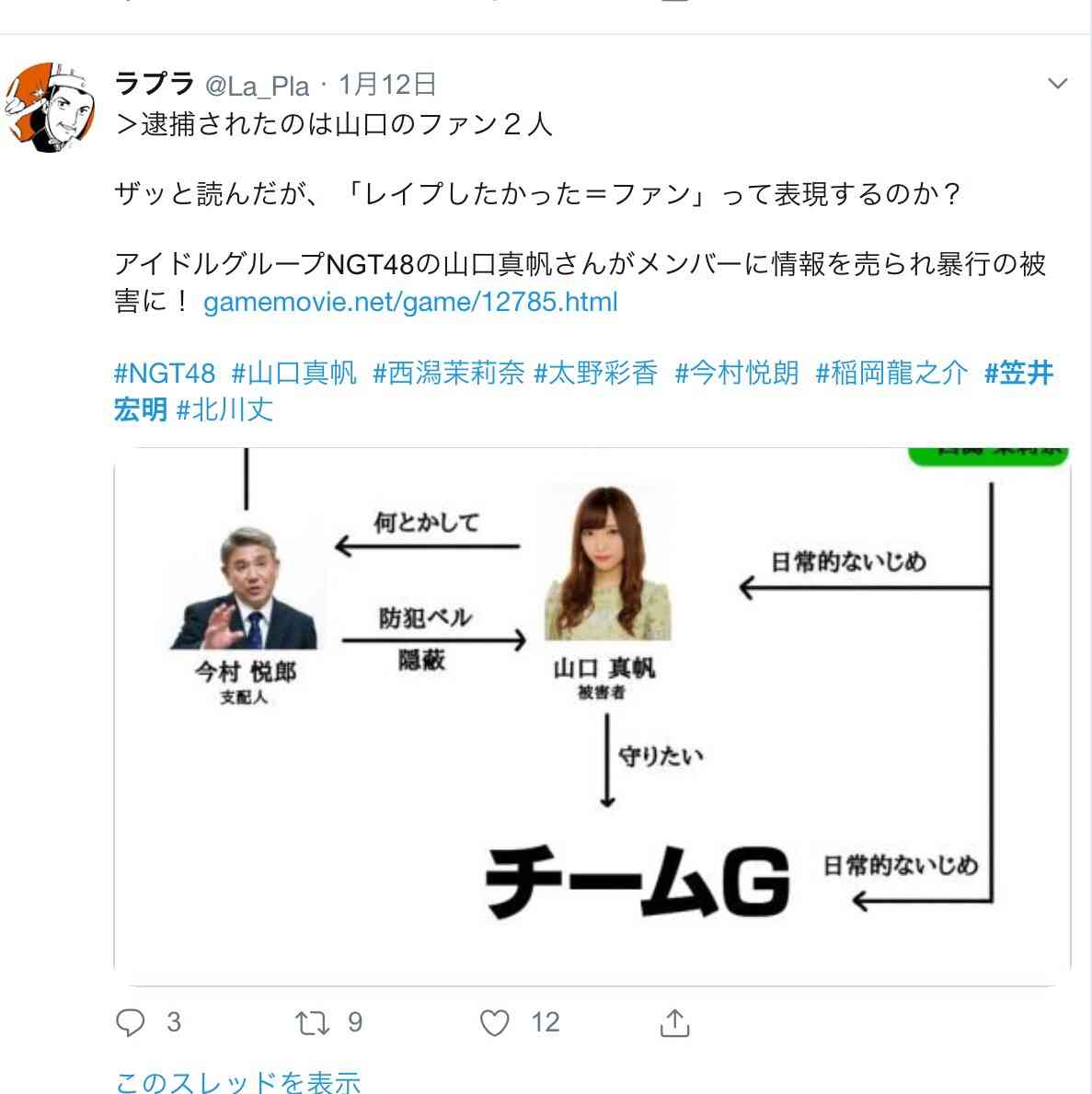
Task: Open the #太野彩香 hashtag
Action: click(x=595, y=374)
